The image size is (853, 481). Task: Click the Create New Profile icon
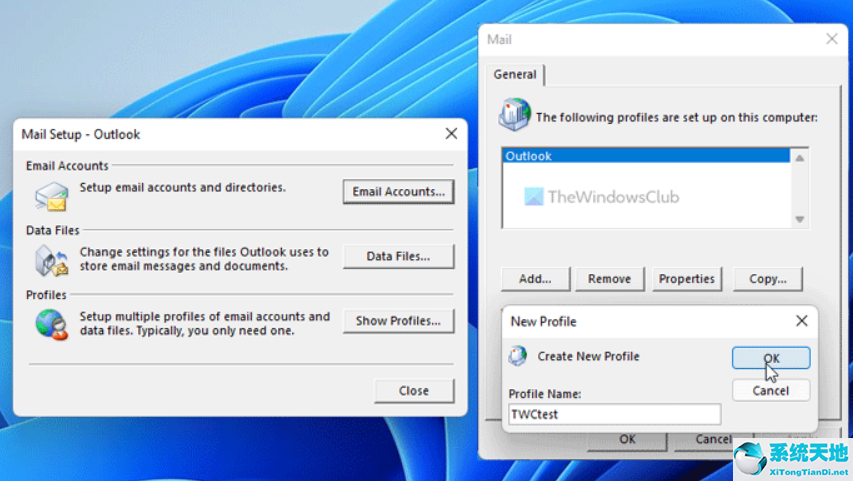tap(518, 356)
